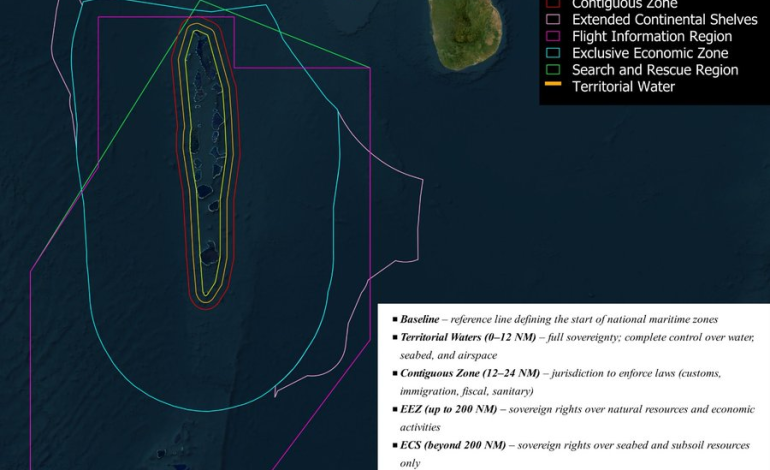Screen dimensions: 770x470
Task: Select the 'Flight Information Region' legend label
Action: click(x=652, y=36)
